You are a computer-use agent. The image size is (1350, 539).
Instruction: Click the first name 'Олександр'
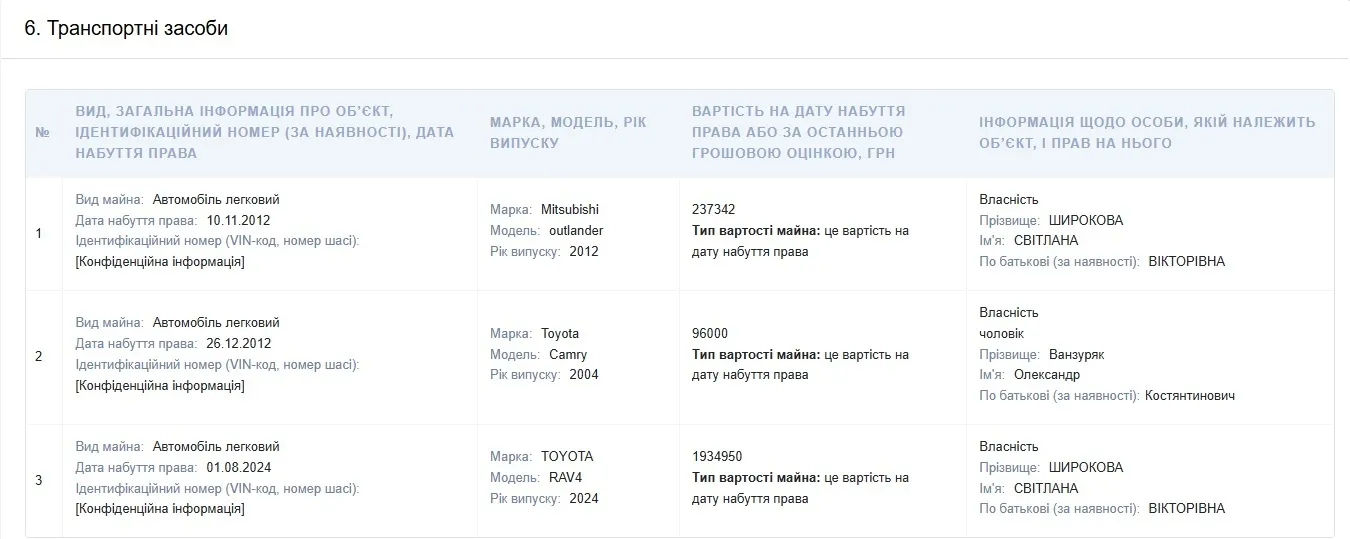pyautogui.click(x=1047, y=375)
